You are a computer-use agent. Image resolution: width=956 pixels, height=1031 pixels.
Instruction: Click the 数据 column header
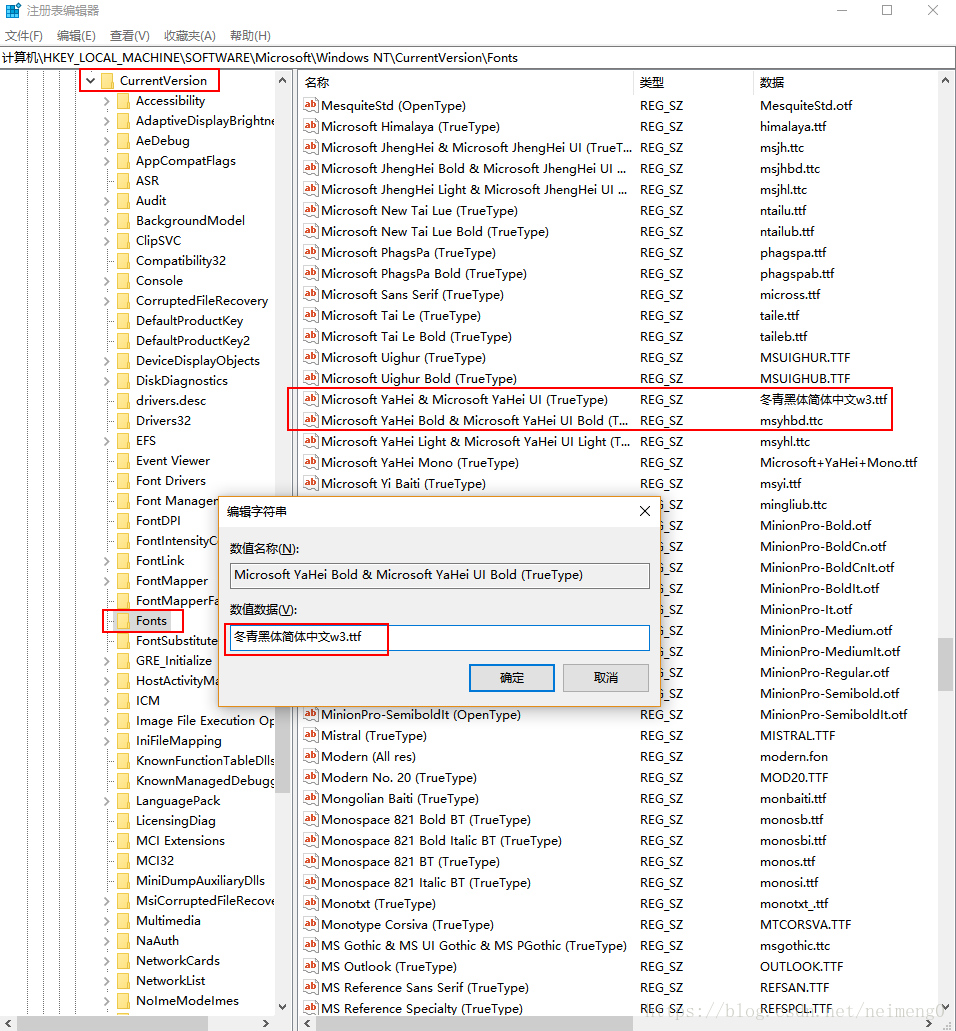pos(845,82)
